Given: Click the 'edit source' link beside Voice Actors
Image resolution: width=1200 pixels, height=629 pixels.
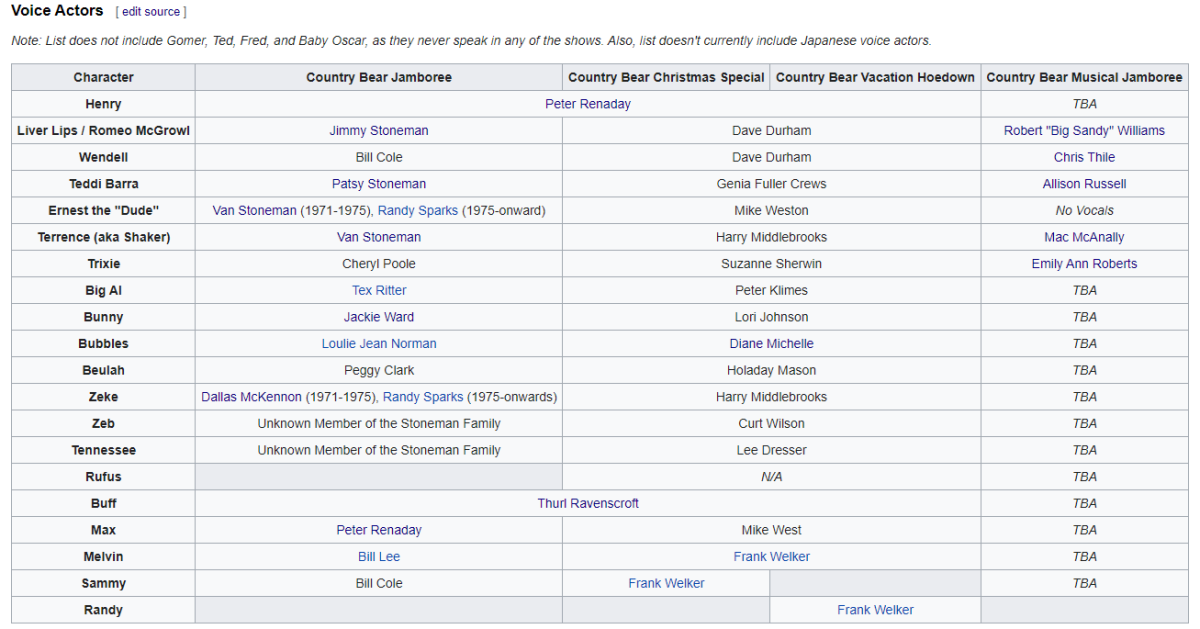Looking at the screenshot, I should [x=149, y=12].
